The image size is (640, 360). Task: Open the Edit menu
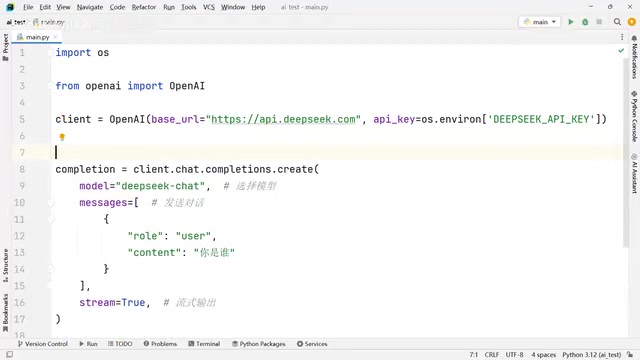coord(45,7)
